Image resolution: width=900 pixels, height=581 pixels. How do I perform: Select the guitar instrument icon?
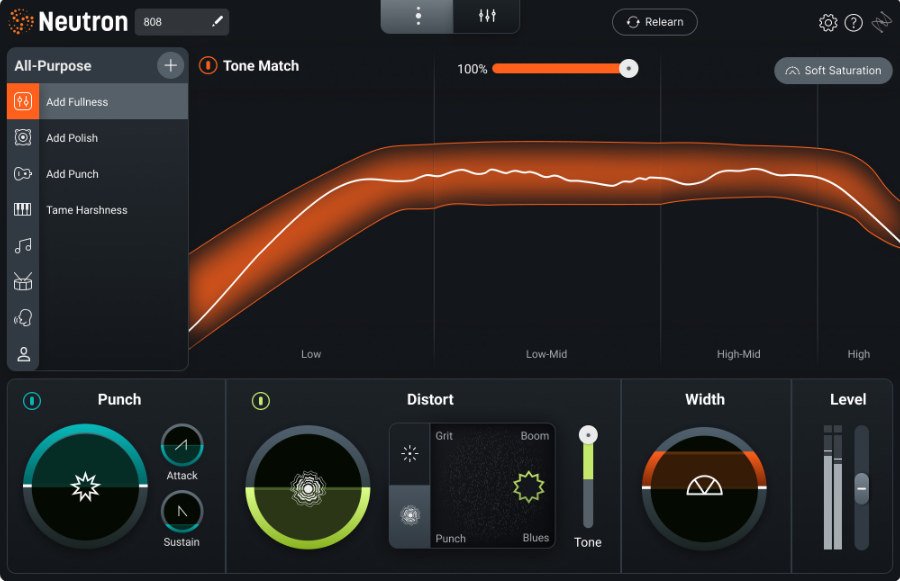click(23, 173)
